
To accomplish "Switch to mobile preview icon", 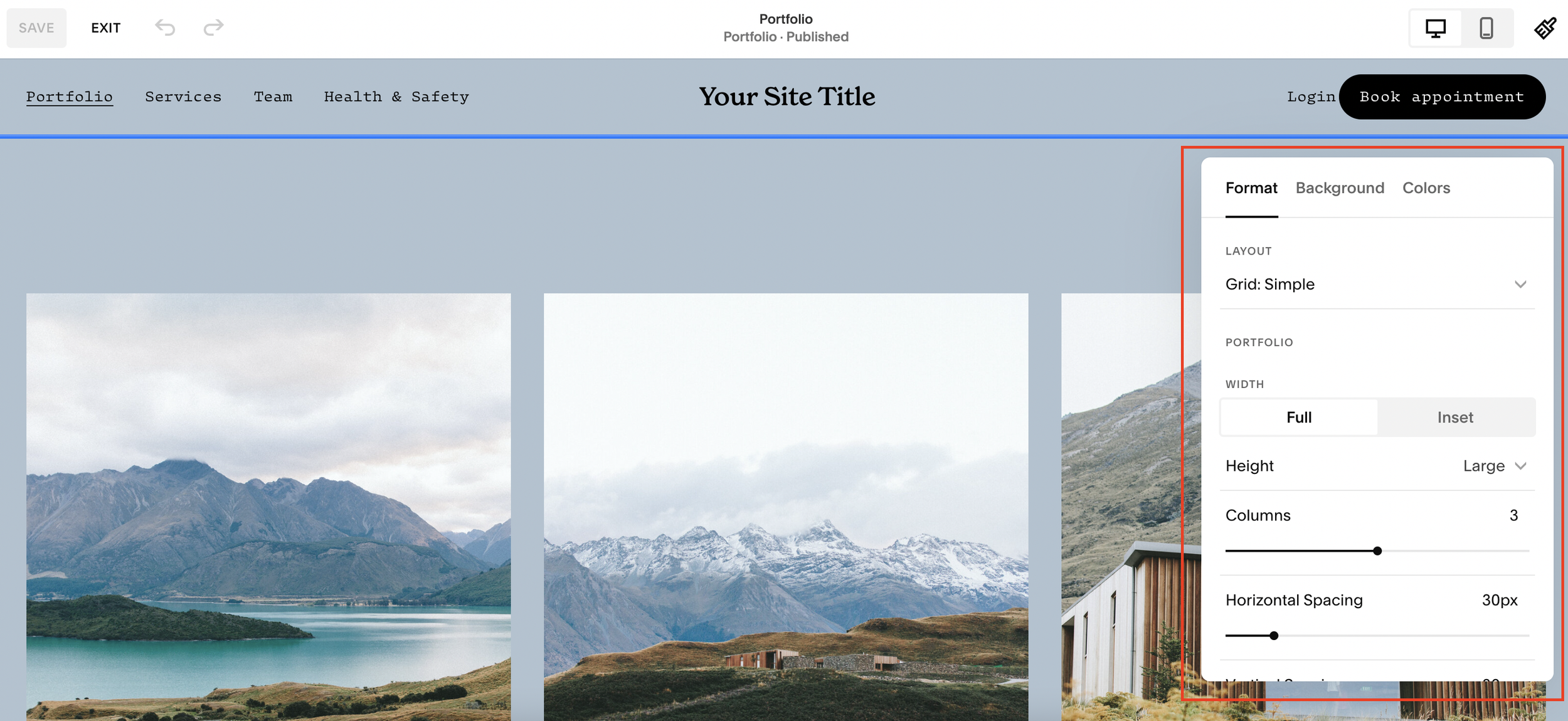I will [x=1486, y=28].
